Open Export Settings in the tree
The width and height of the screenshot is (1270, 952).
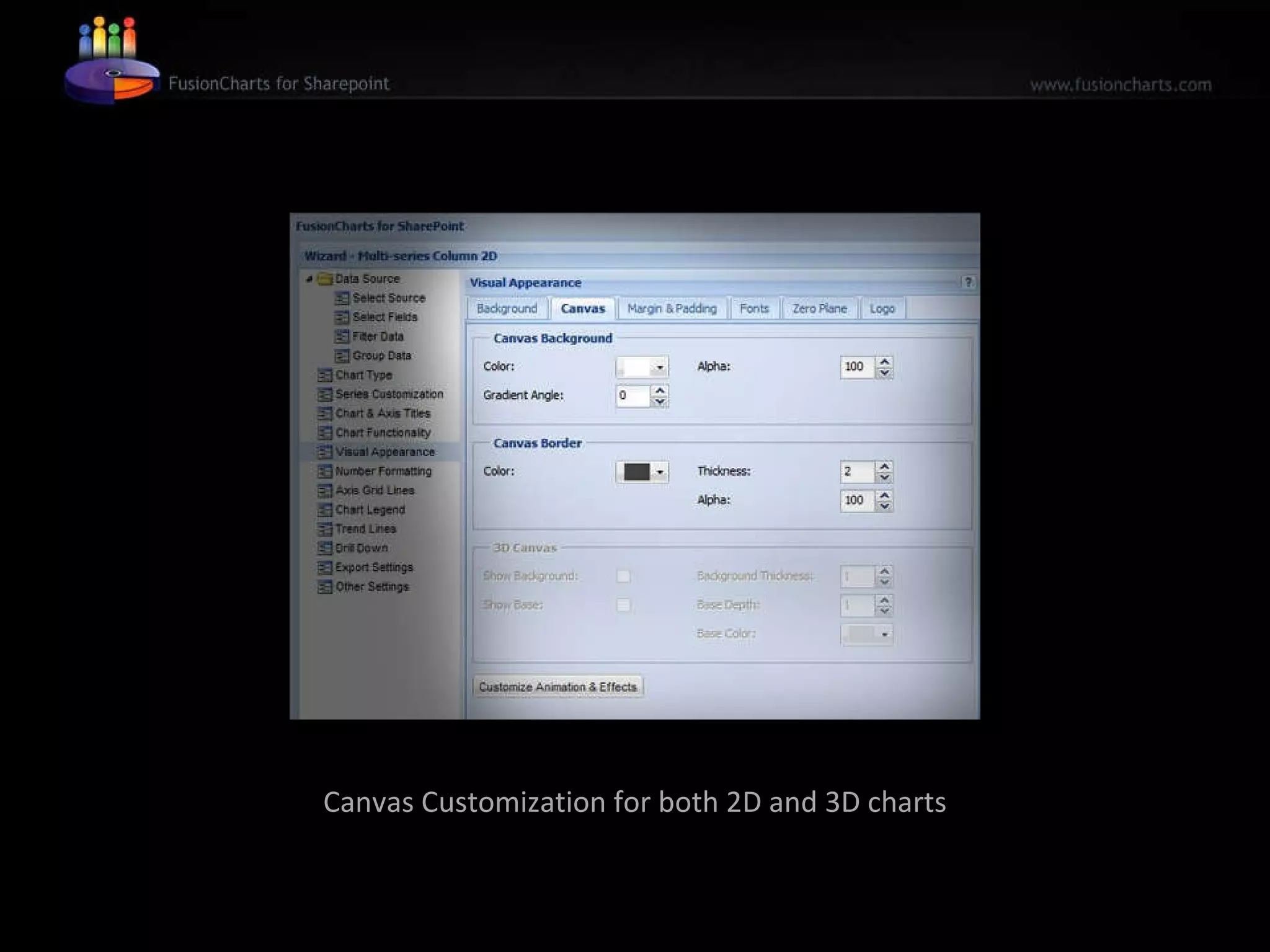click(x=374, y=567)
